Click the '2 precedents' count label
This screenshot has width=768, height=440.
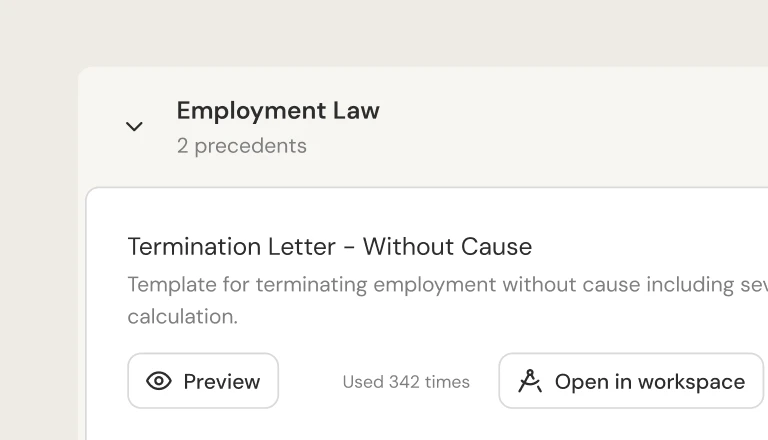click(241, 146)
